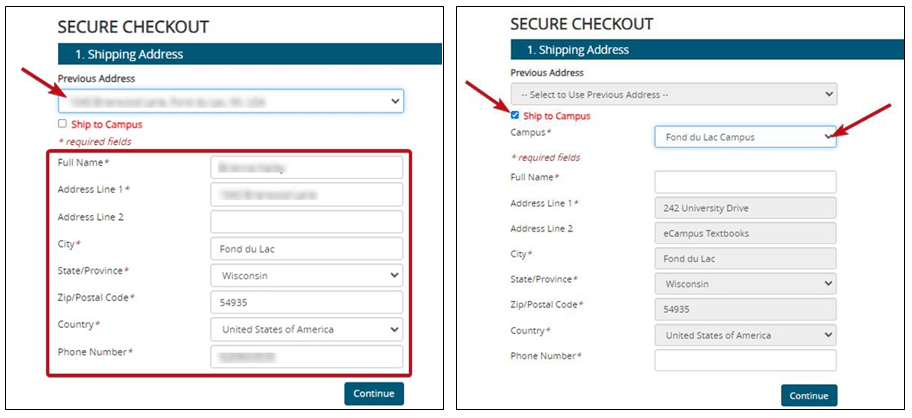
Task: Open State/Province dropdown in left form
Action: [x=306, y=275]
